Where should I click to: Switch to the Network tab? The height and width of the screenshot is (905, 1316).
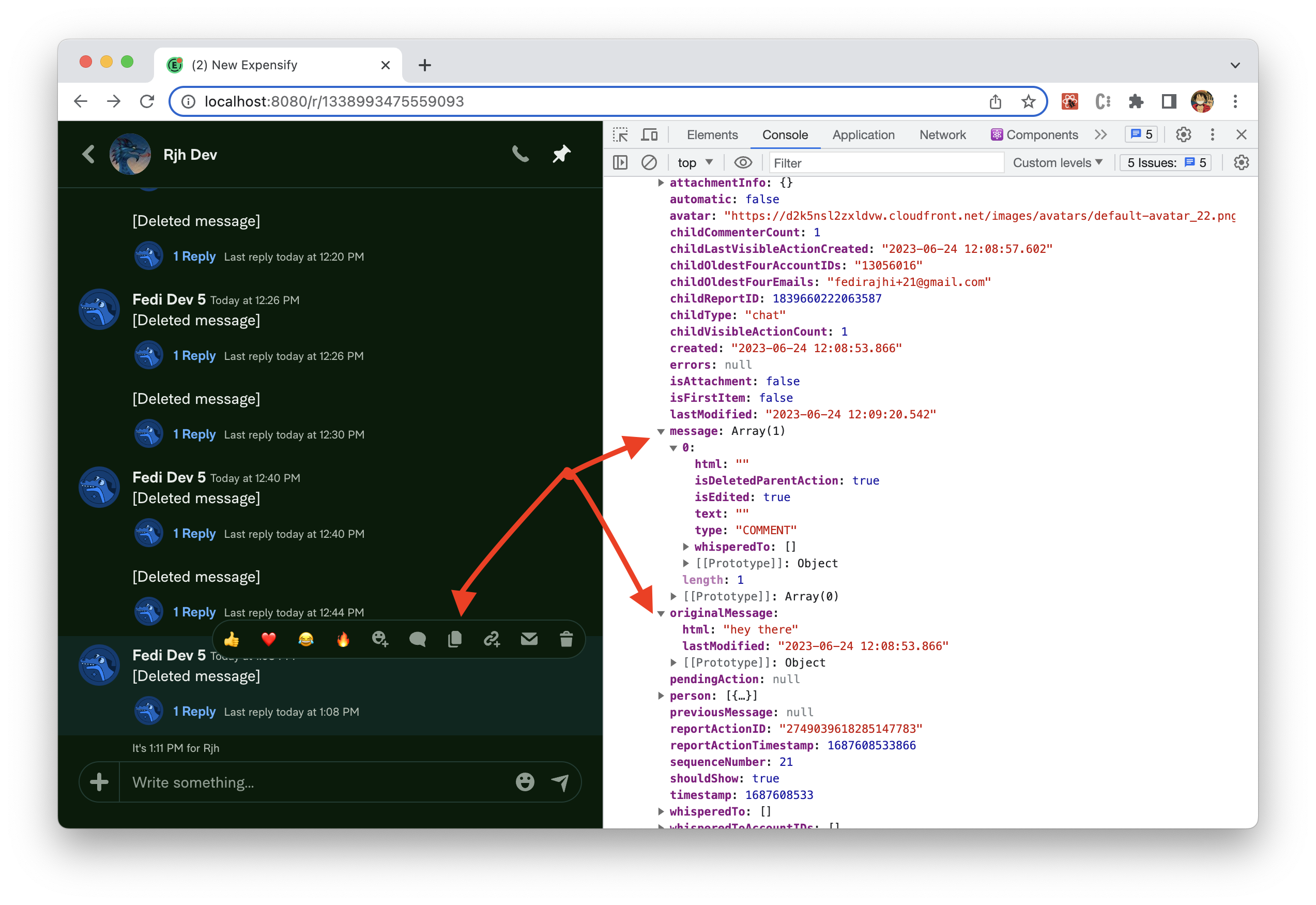point(942,134)
